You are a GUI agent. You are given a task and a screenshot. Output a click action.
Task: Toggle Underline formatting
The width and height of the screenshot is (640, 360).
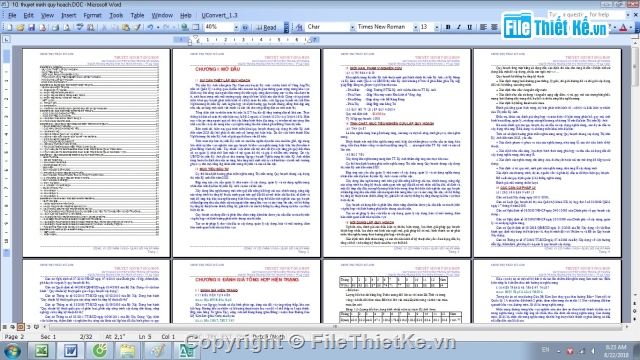469,27
